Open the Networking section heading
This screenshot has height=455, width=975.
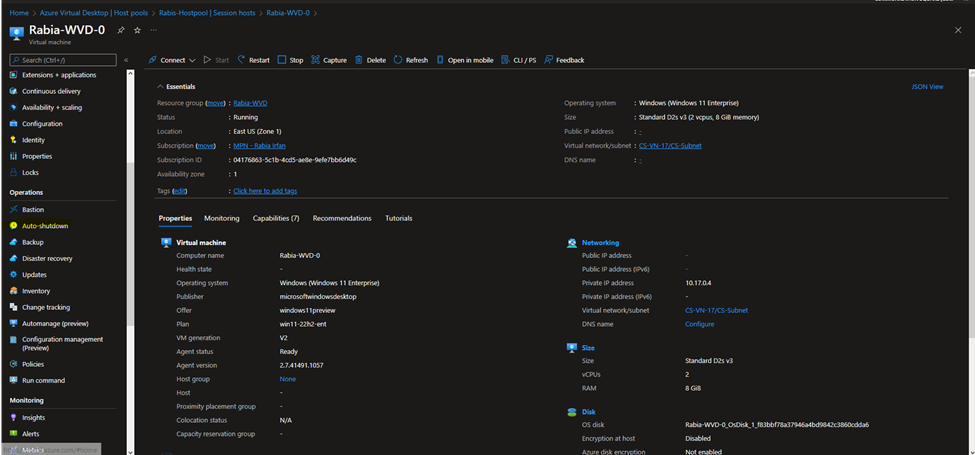pyautogui.click(x=600, y=243)
